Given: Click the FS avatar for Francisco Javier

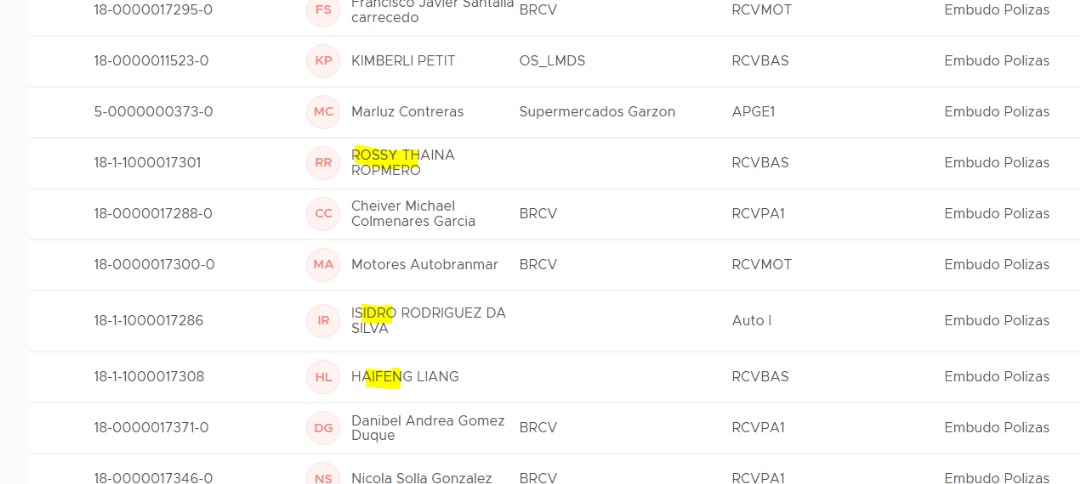Looking at the screenshot, I should pyautogui.click(x=323, y=10).
